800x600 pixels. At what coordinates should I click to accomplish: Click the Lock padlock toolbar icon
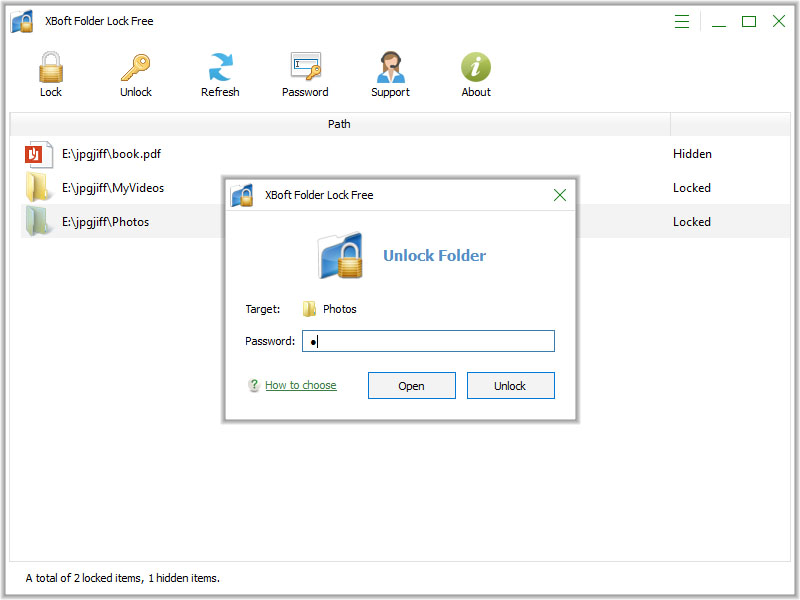pos(50,68)
